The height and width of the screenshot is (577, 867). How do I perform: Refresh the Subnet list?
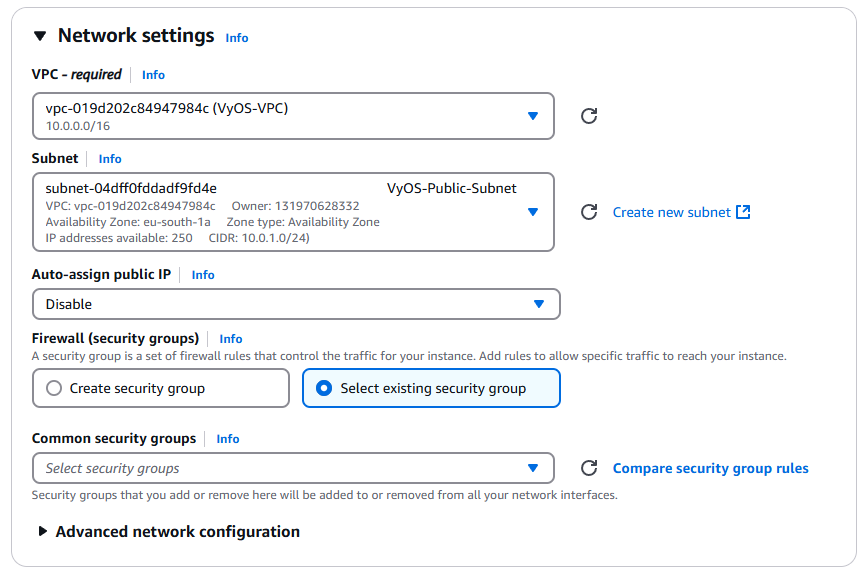pyautogui.click(x=589, y=212)
